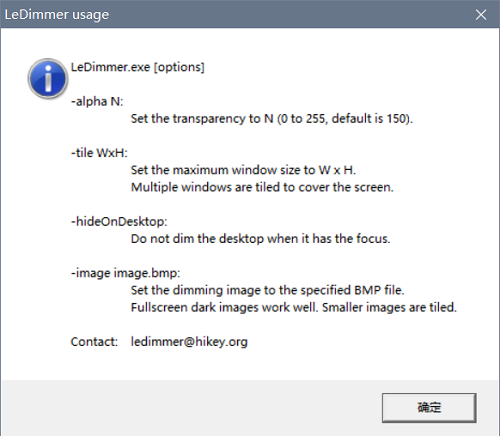Select the -hideOnDesktop: option label
Screen dimensions: 500x436
pos(119,221)
